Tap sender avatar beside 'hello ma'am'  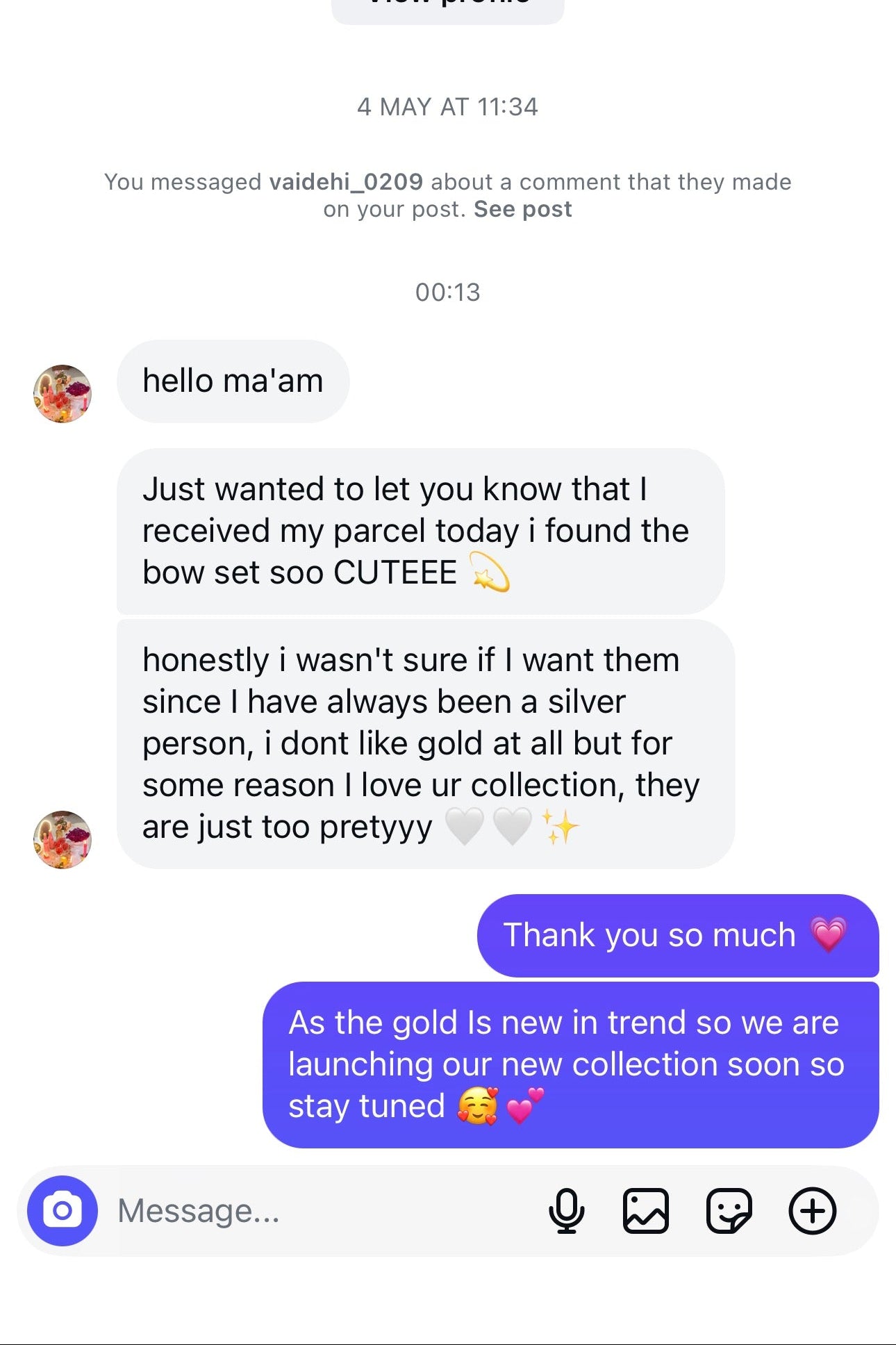[x=63, y=394]
